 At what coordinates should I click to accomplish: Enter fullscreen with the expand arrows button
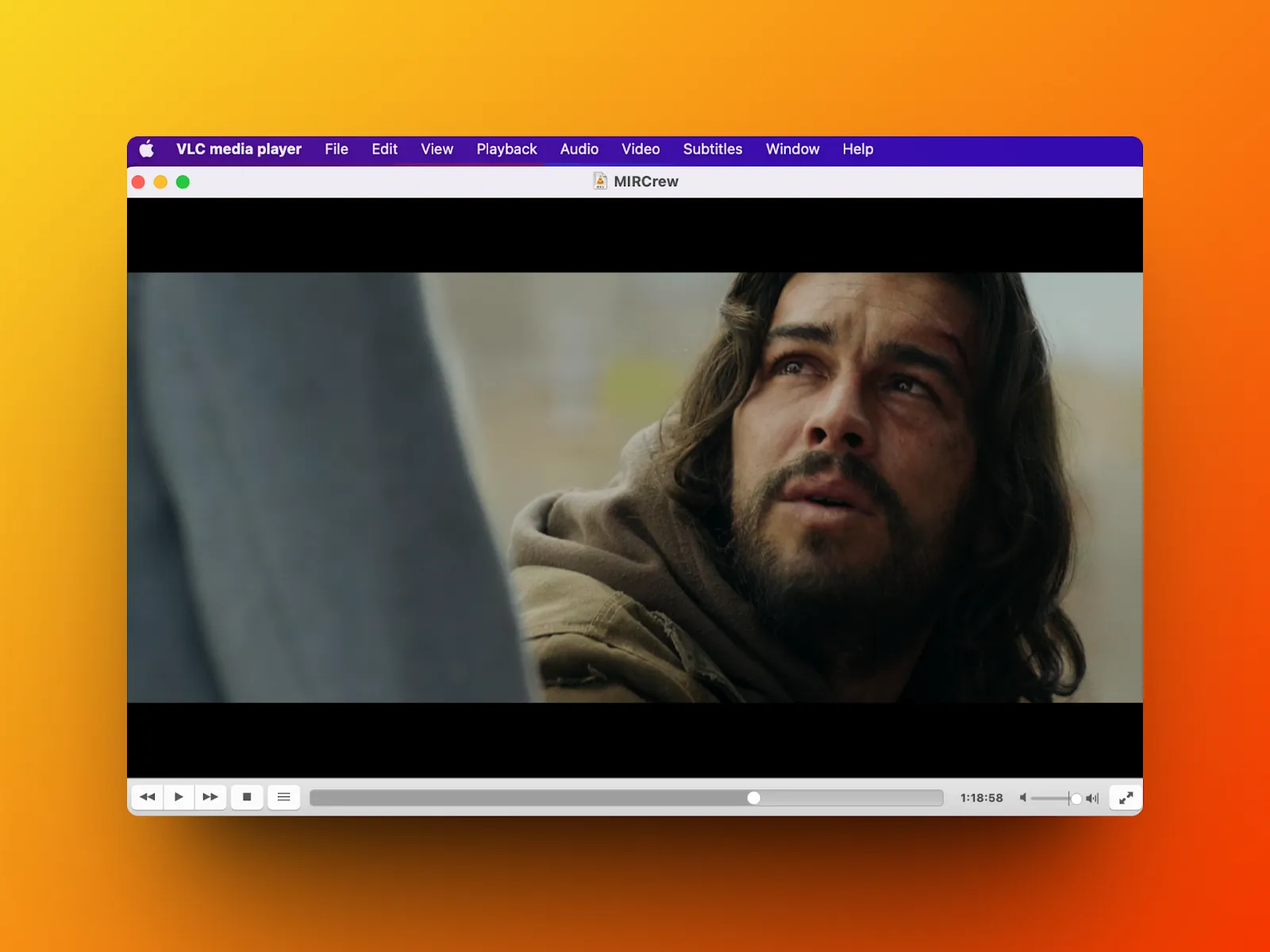(x=1126, y=797)
